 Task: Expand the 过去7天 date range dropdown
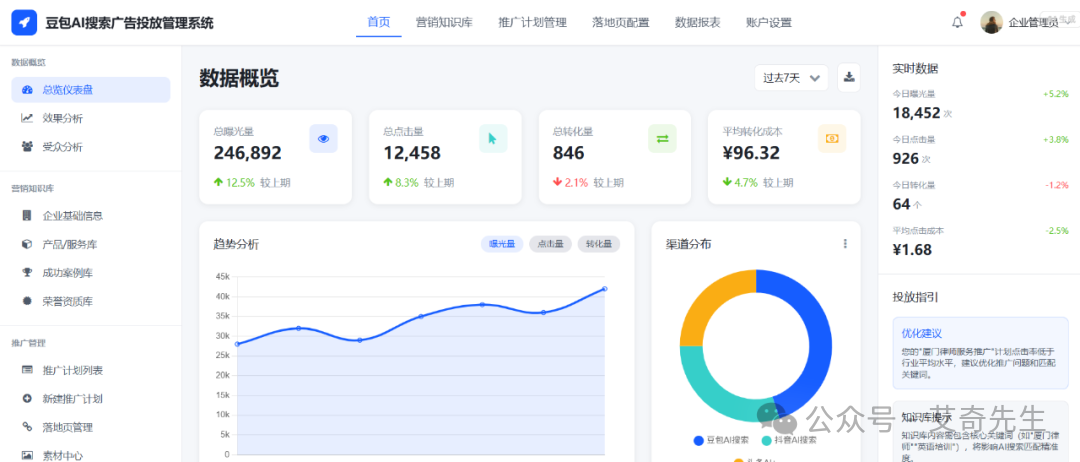click(792, 77)
